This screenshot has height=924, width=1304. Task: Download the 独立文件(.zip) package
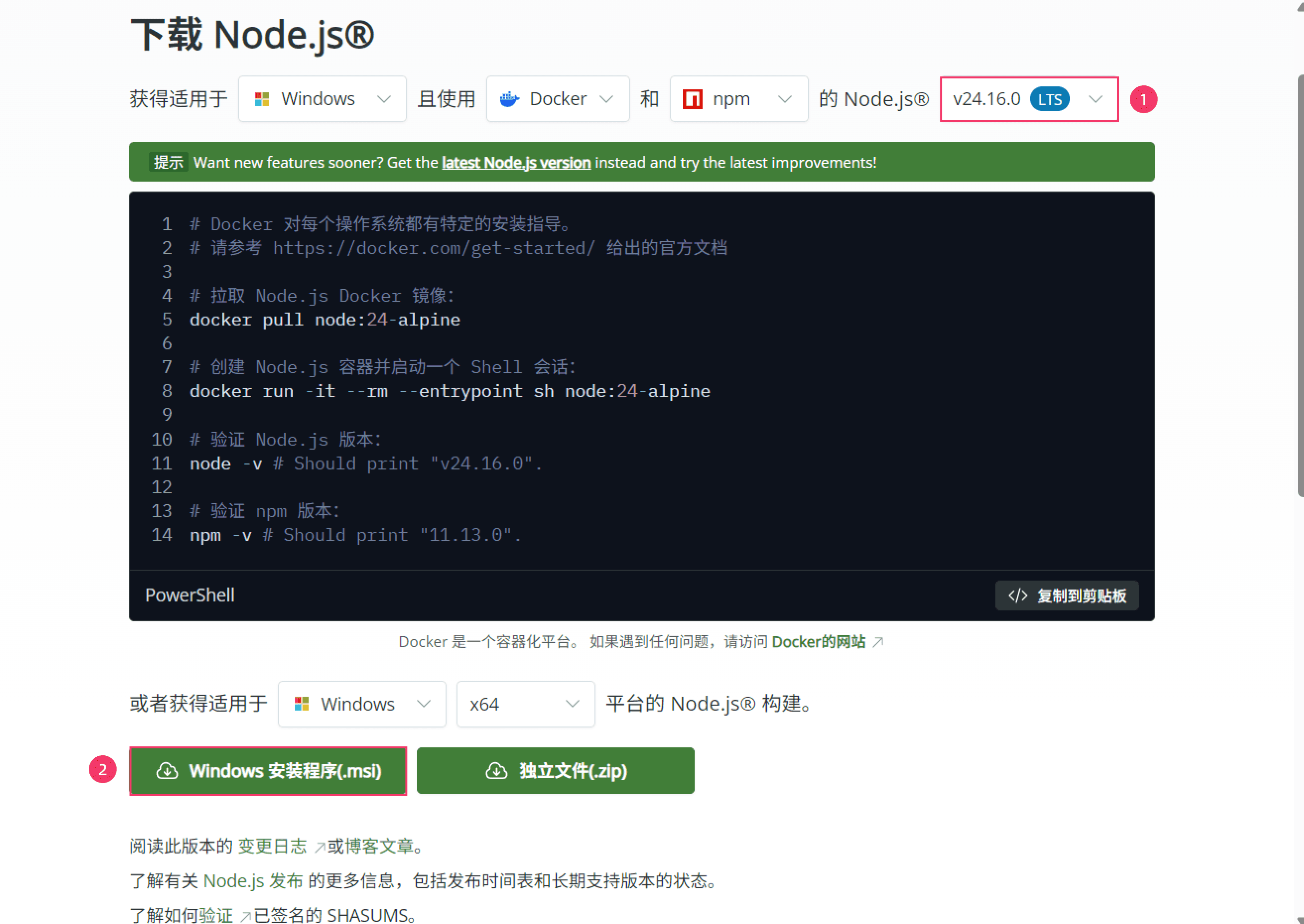[555, 770]
